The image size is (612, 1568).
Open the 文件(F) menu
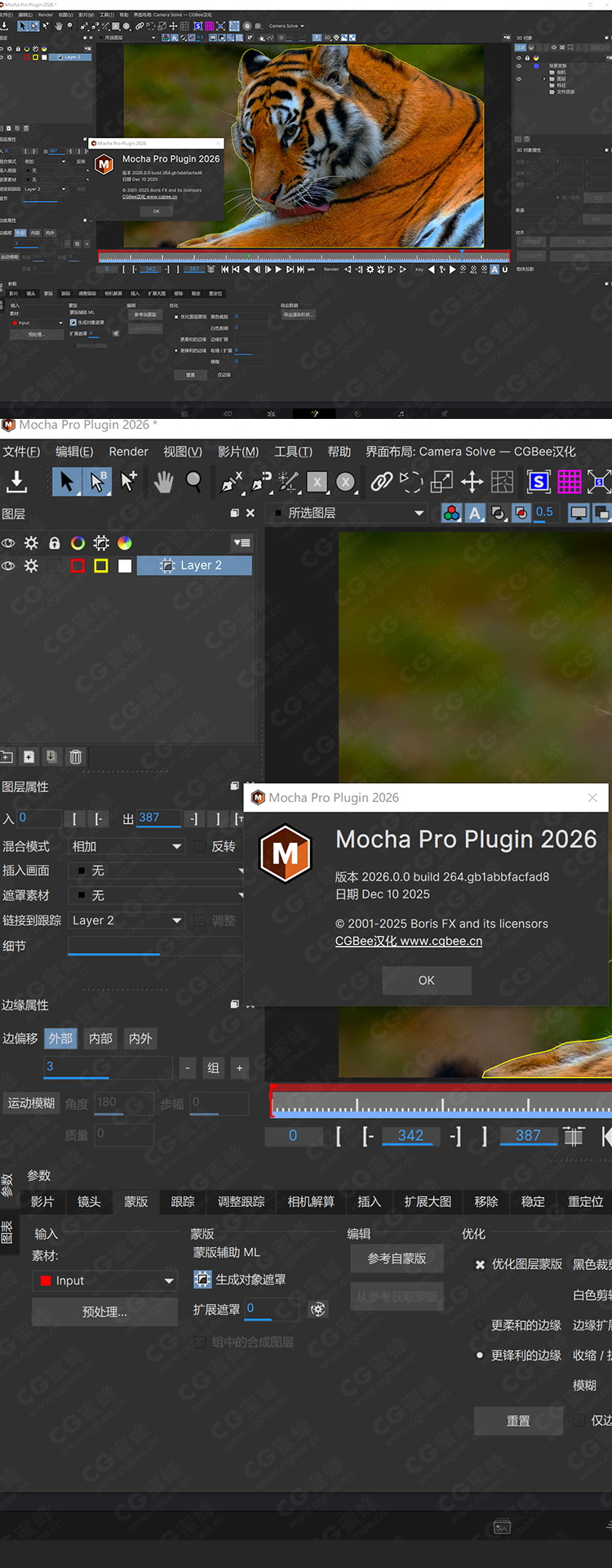click(x=21, y=452)
